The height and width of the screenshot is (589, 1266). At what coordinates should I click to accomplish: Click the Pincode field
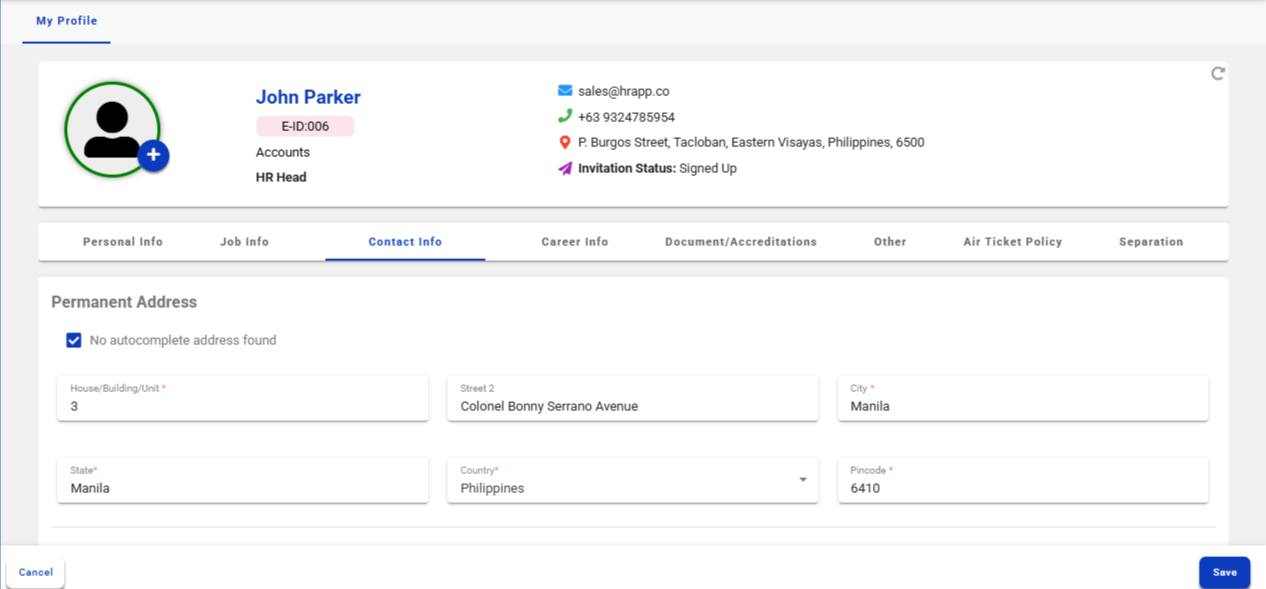pos(1022,488)
